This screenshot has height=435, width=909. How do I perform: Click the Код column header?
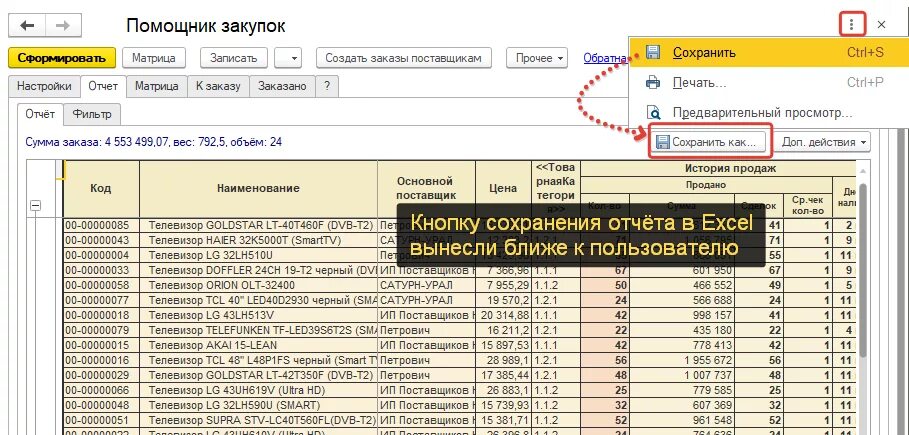point(101,188)
